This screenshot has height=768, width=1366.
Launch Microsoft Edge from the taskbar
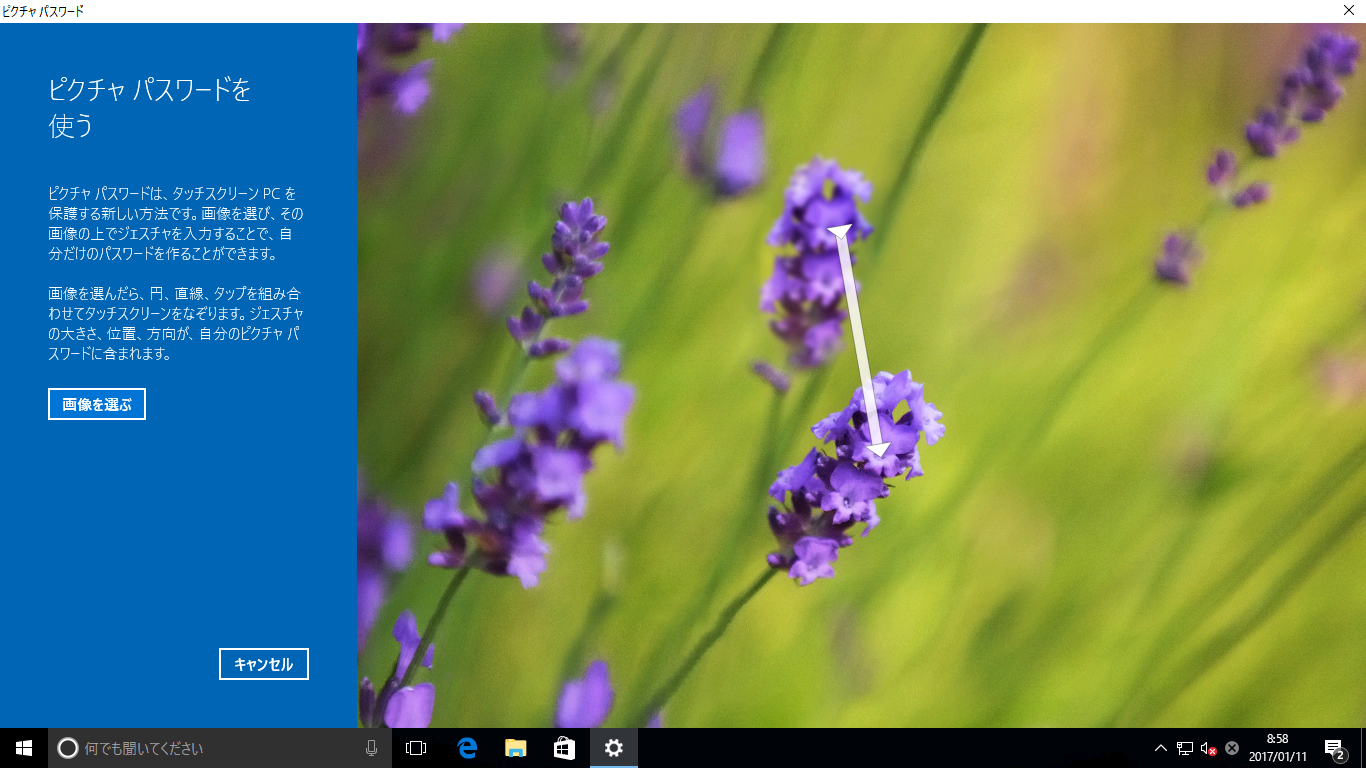(466, 748)
